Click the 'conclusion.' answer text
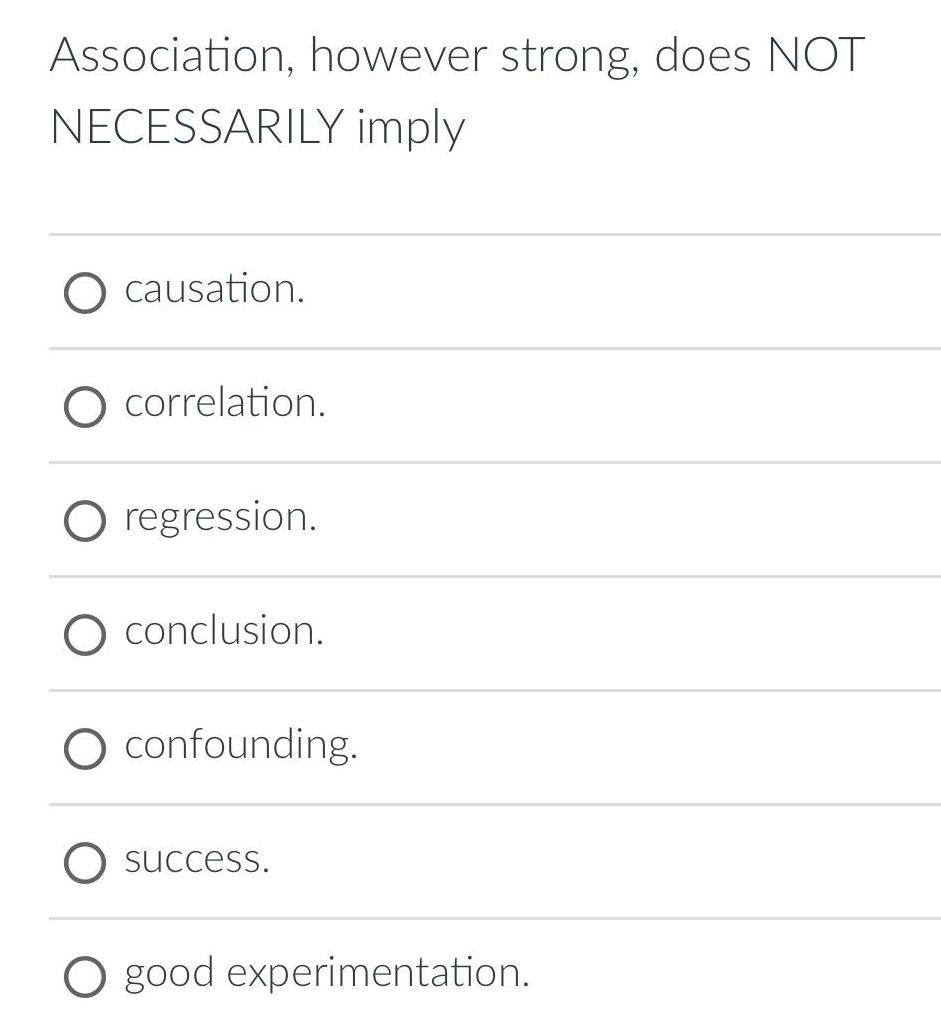This screenshot has width=941, height=1018. click(x=222, y=631)
